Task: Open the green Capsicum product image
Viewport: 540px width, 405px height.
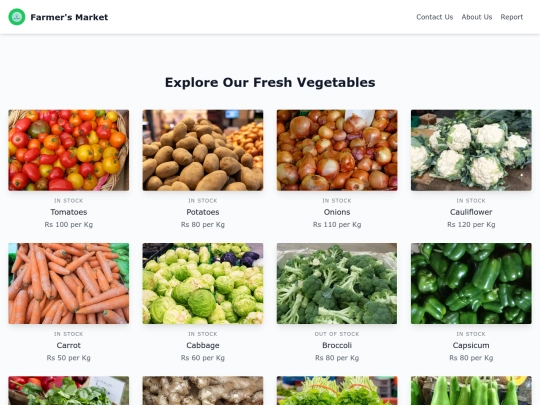Action: [x=471, y=283]
